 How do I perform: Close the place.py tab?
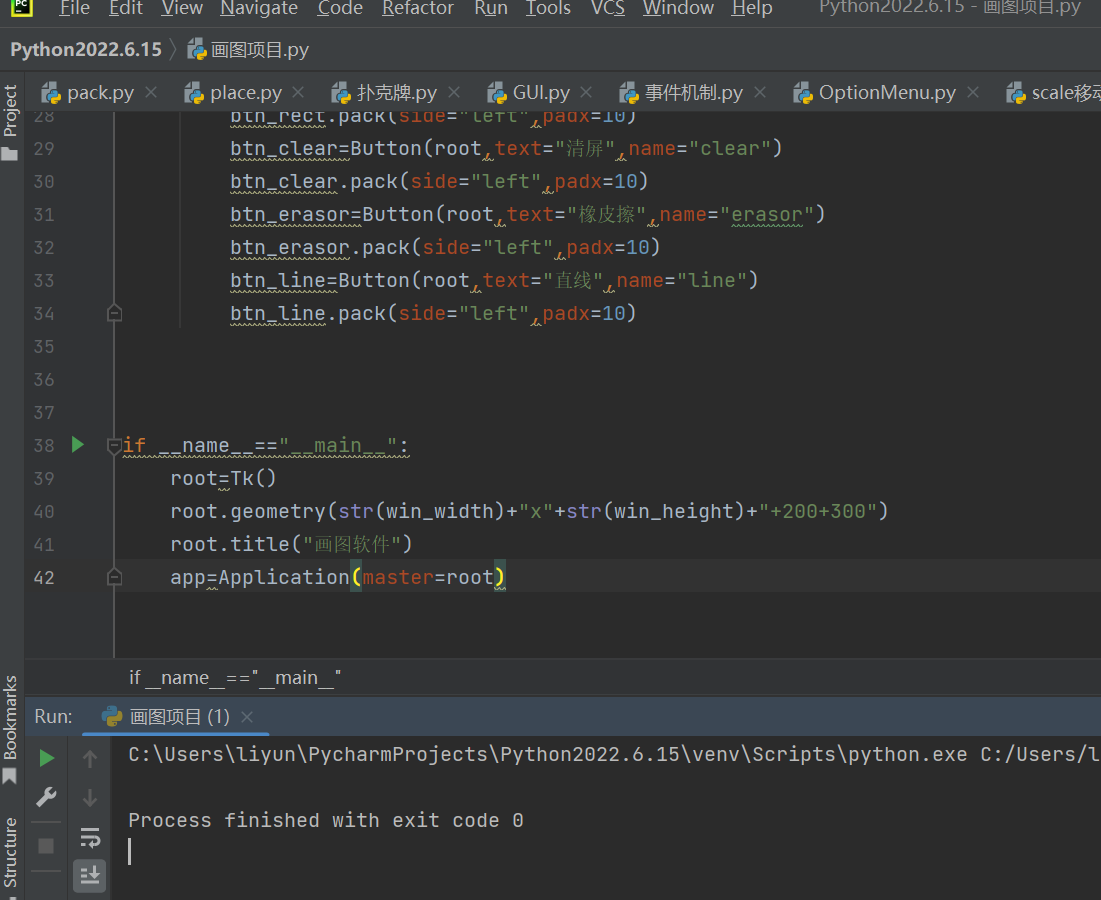coord(298,92)
